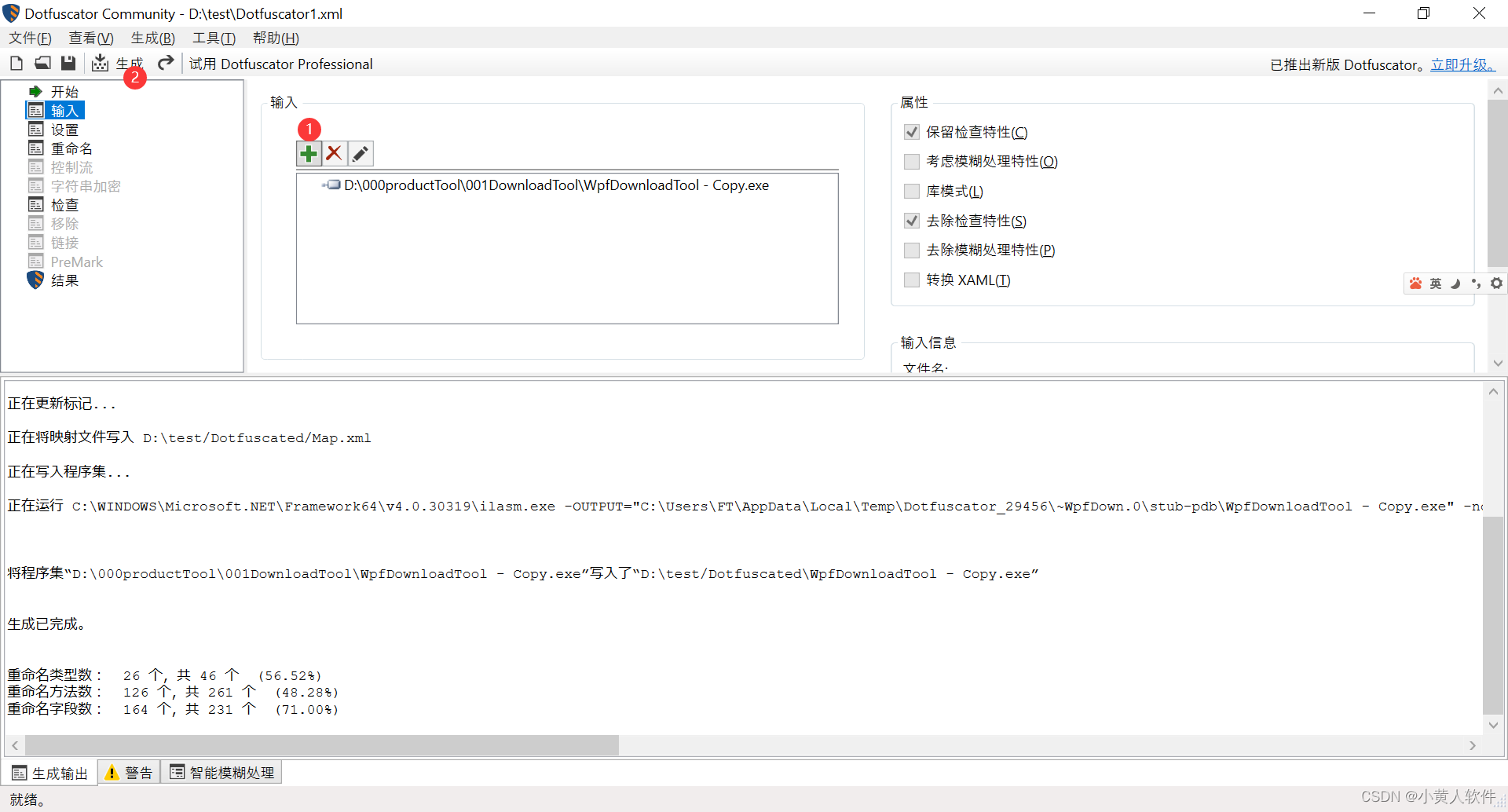Viewport: 1508px width, 812px height.
Task: Switch to 警告 tab
Action: click(129, 773)
